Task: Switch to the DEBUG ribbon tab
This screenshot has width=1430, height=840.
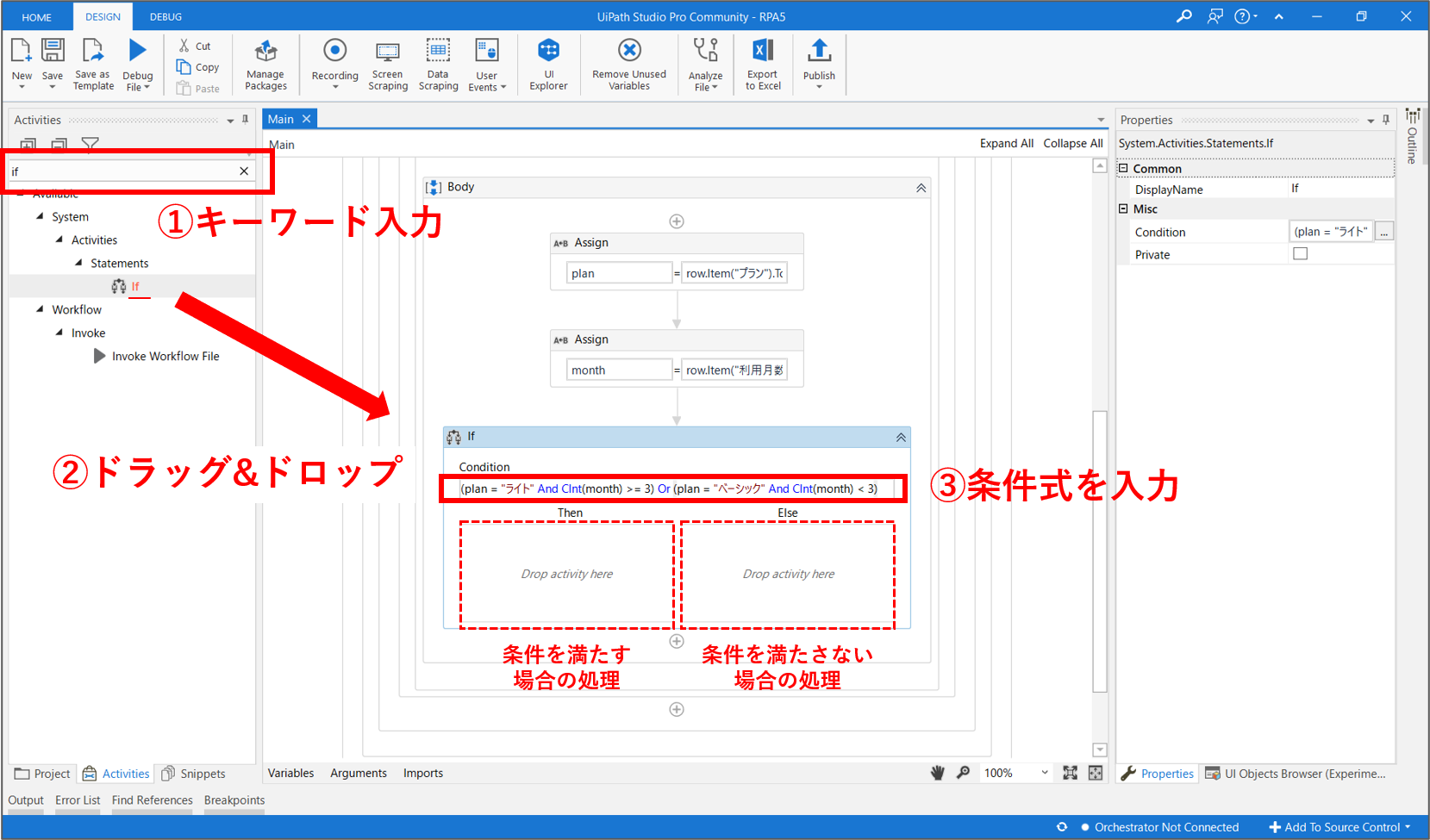Action: [165, 17]
